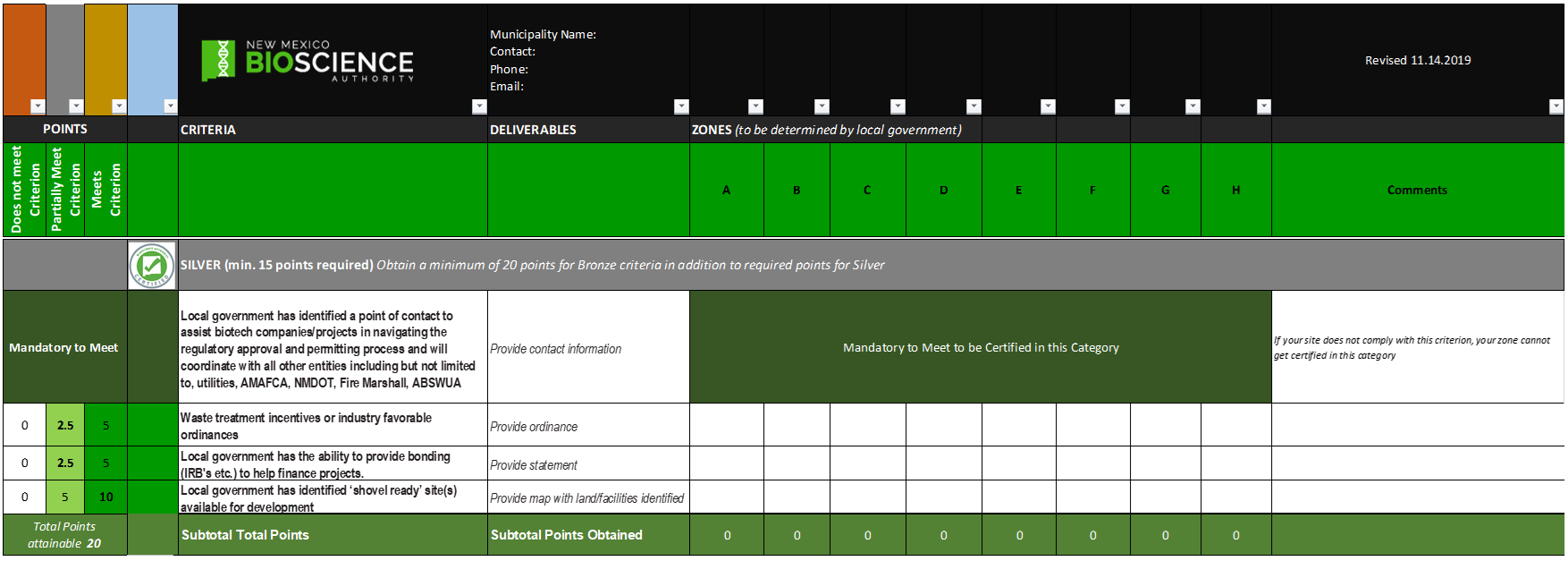Click the Comments cell in shovel ready row

(x=1418, y=497)
